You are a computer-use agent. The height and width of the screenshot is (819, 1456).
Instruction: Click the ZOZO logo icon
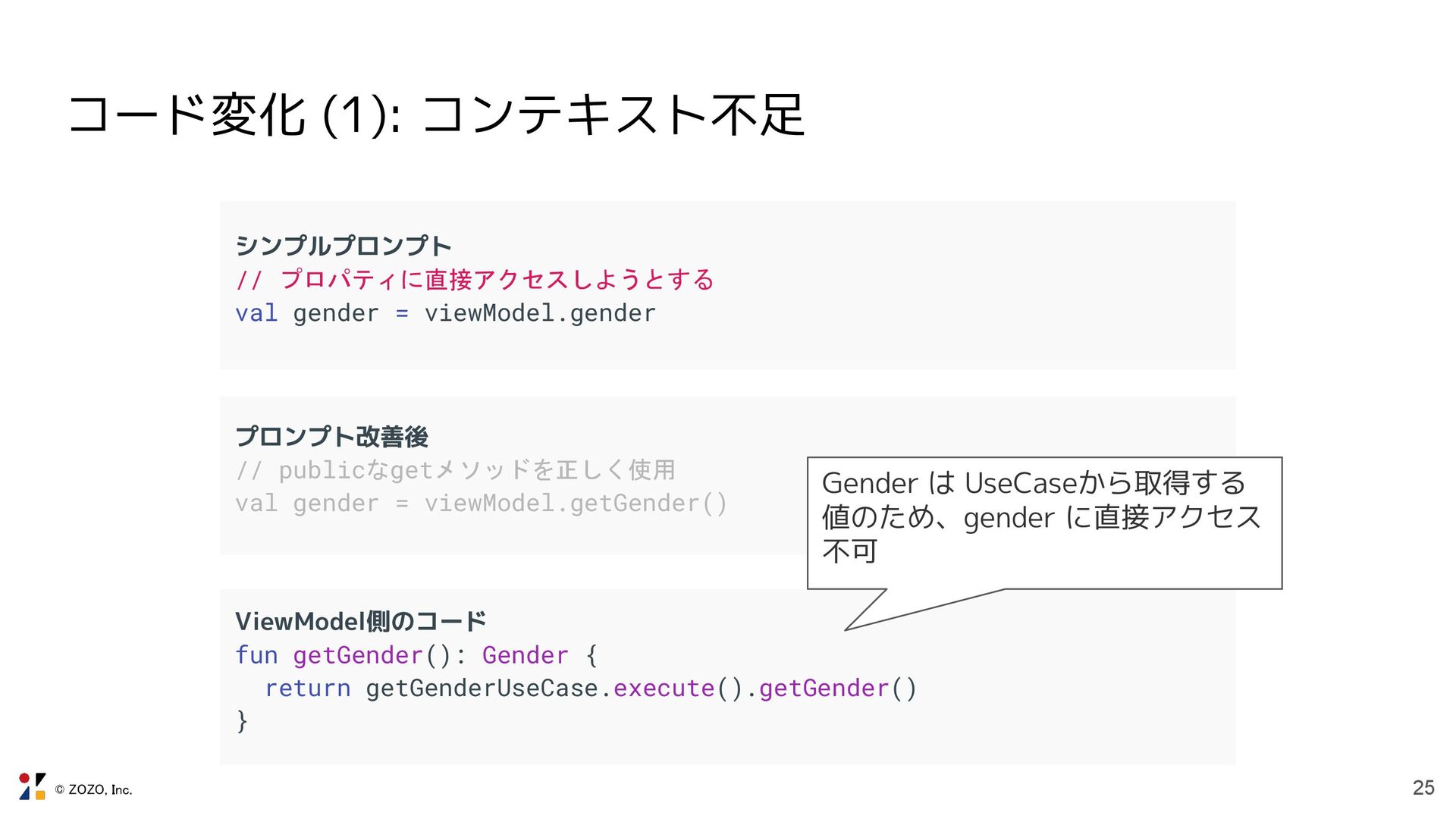32,787
